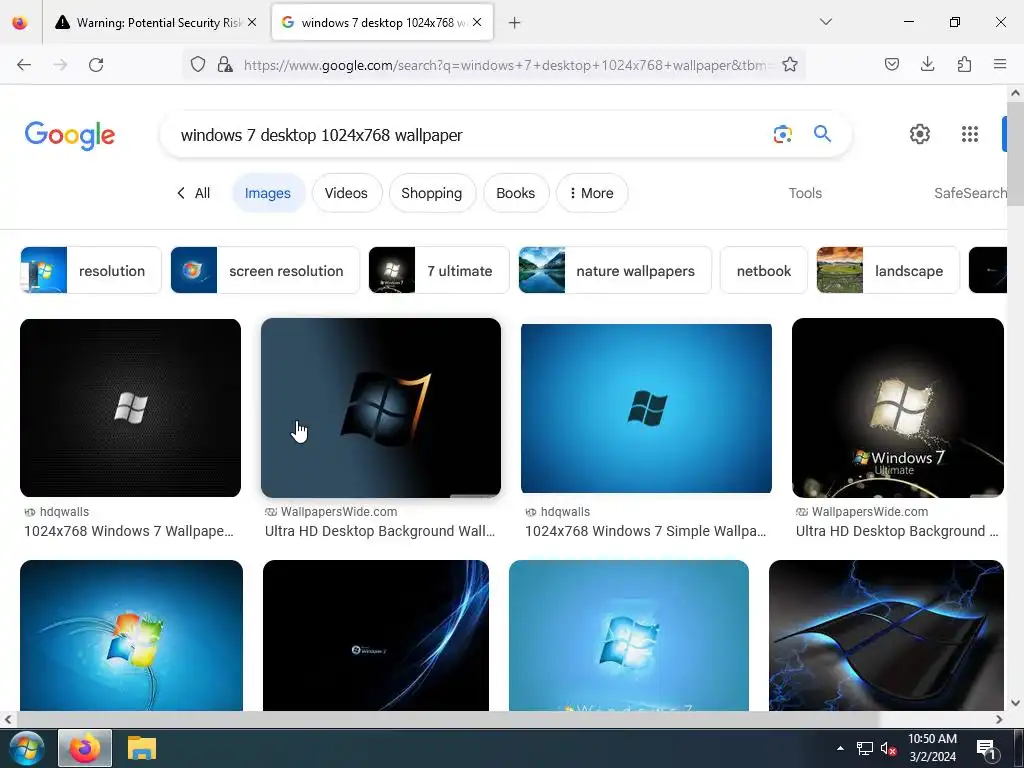
Task: Expand the More filters menu
Action: point(592,193)
